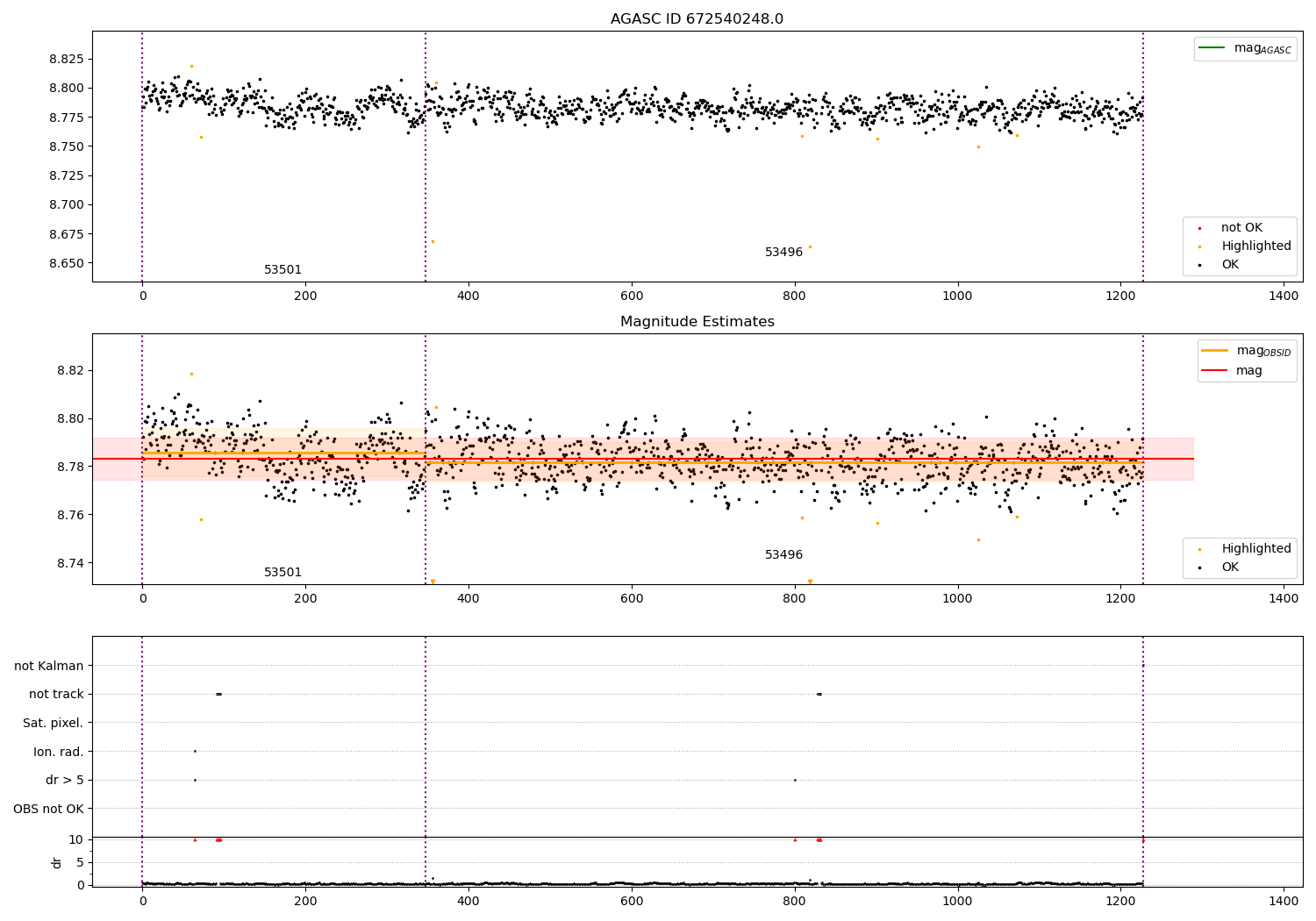Viewport: 1316px width, 921px height.
Task: Click the 'Sat. pixel.' axis label
Action: 54,723
